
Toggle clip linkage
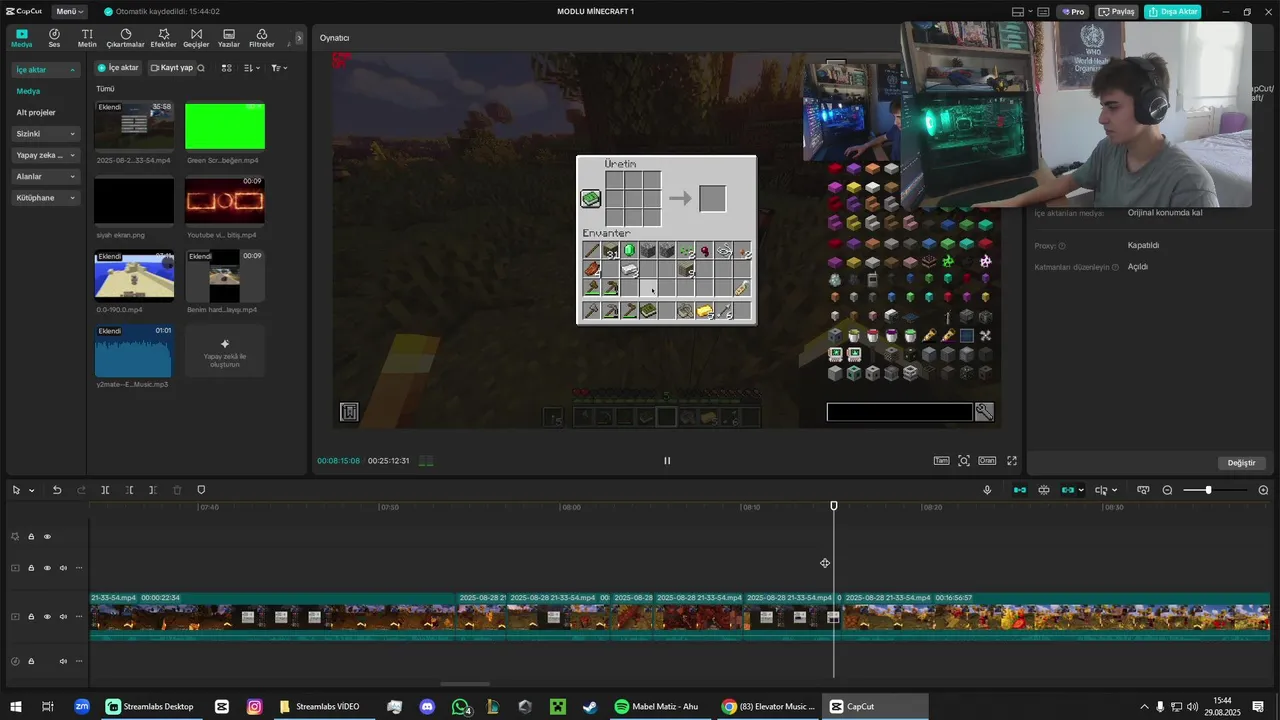(1068, 490)
